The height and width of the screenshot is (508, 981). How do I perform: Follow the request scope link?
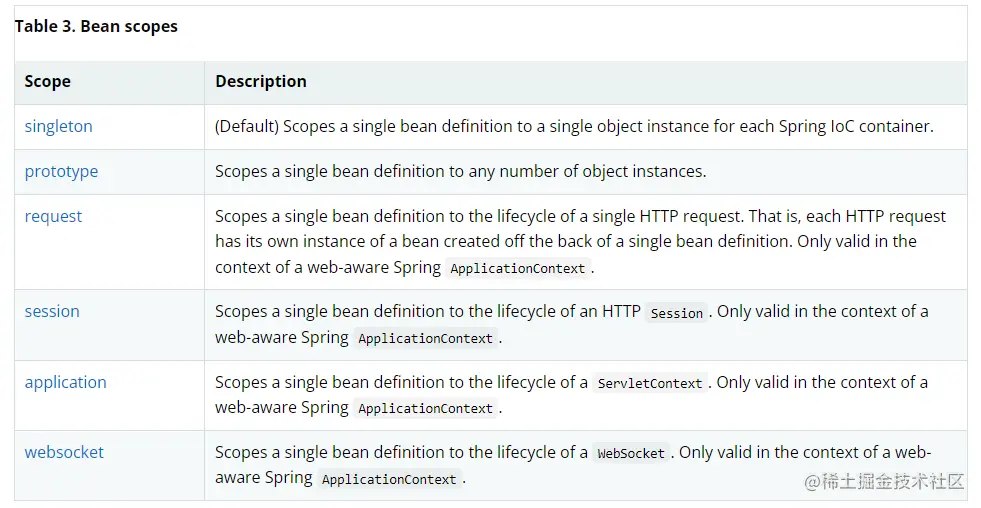(53, 216)
